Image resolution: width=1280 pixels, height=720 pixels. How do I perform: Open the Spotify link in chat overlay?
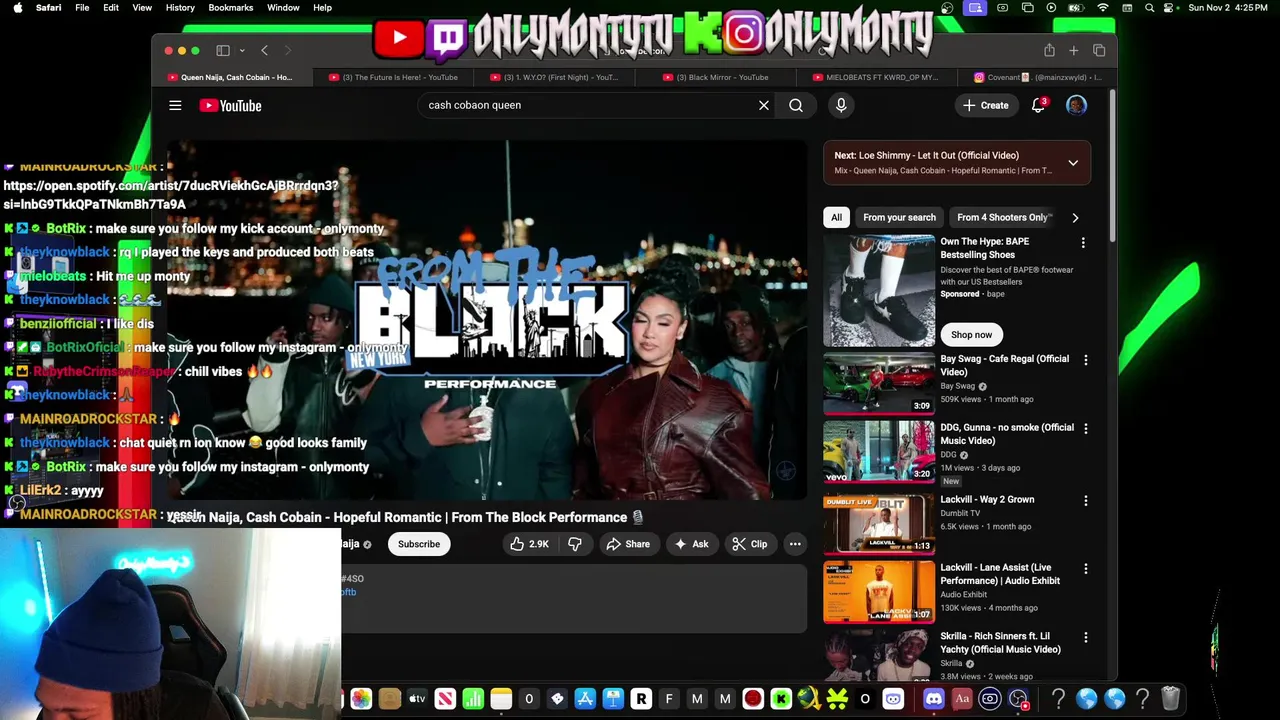pyautogui.click(x=171, y=195)
